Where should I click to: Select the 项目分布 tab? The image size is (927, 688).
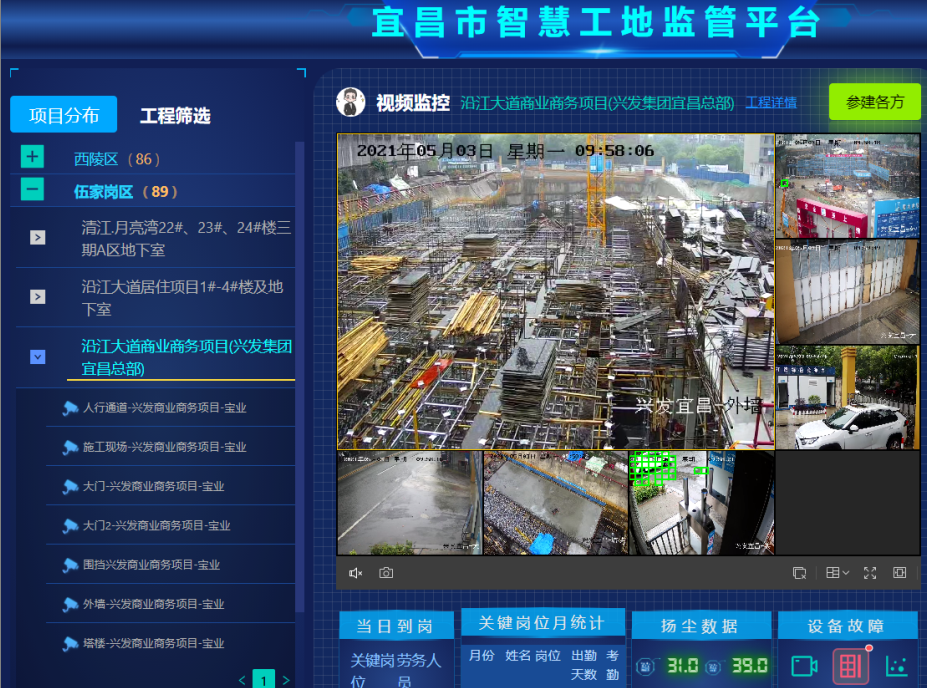click(x=64, y=115)
